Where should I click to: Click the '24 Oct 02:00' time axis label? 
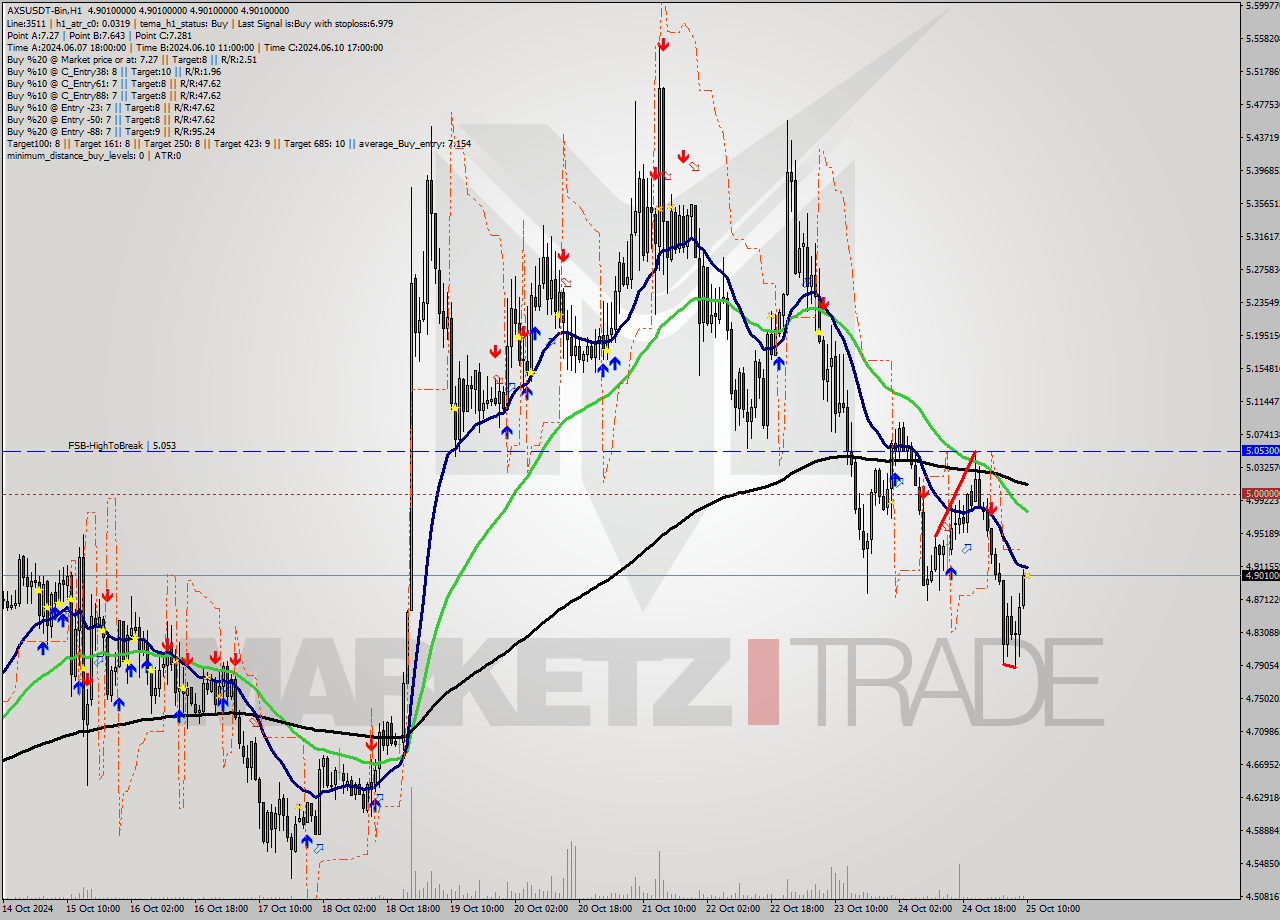(x=924, y=909)
